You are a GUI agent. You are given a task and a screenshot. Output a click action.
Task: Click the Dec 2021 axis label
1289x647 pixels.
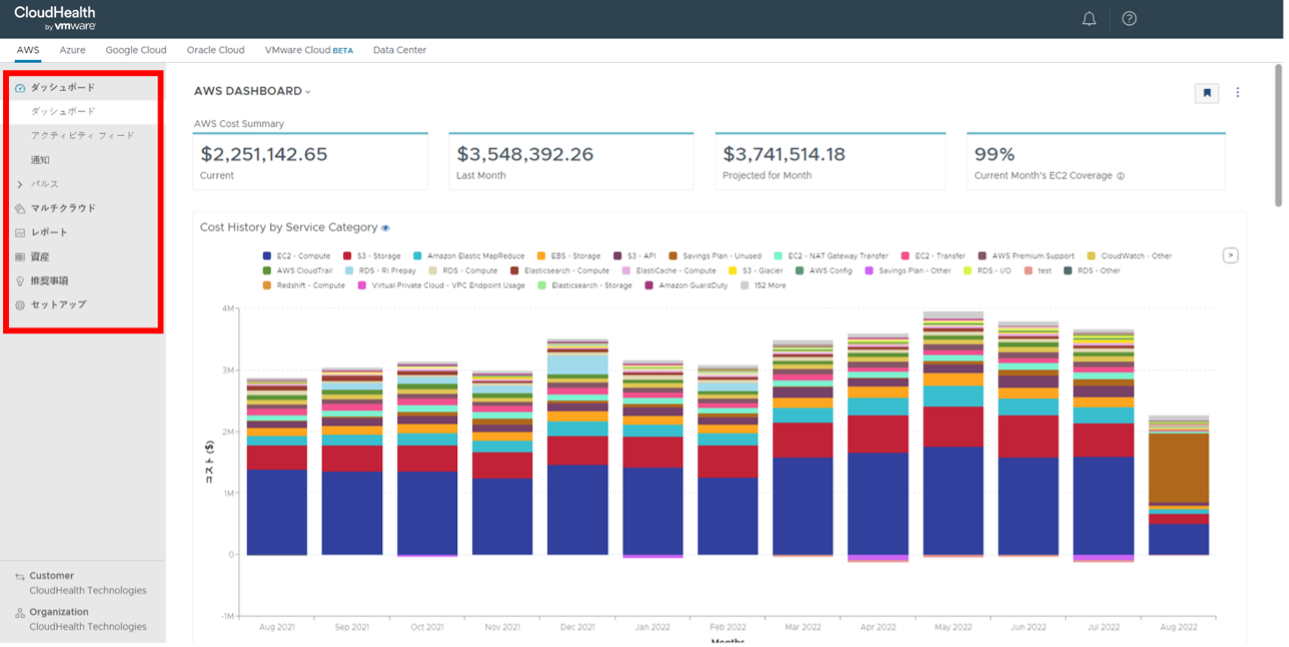pos(578,627)
